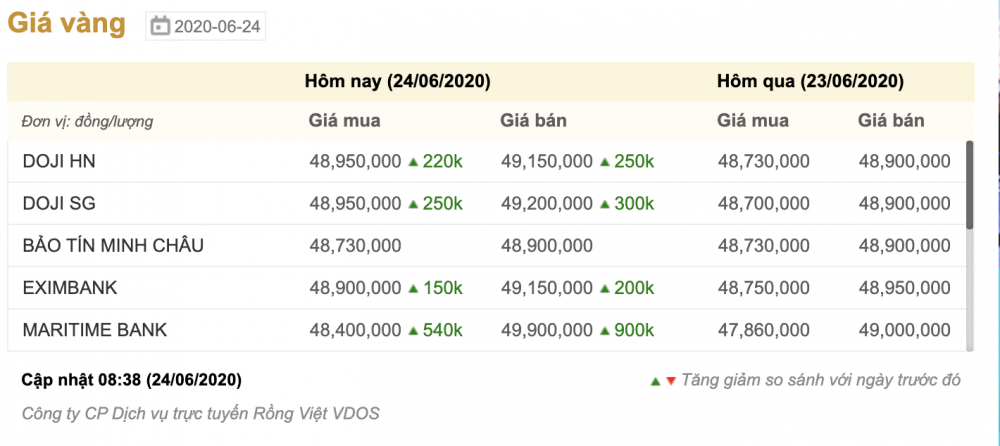This screenshot has width=1000, height=446.
Task: Click the Giá mua header under Hôm nay
Action: 344,121
